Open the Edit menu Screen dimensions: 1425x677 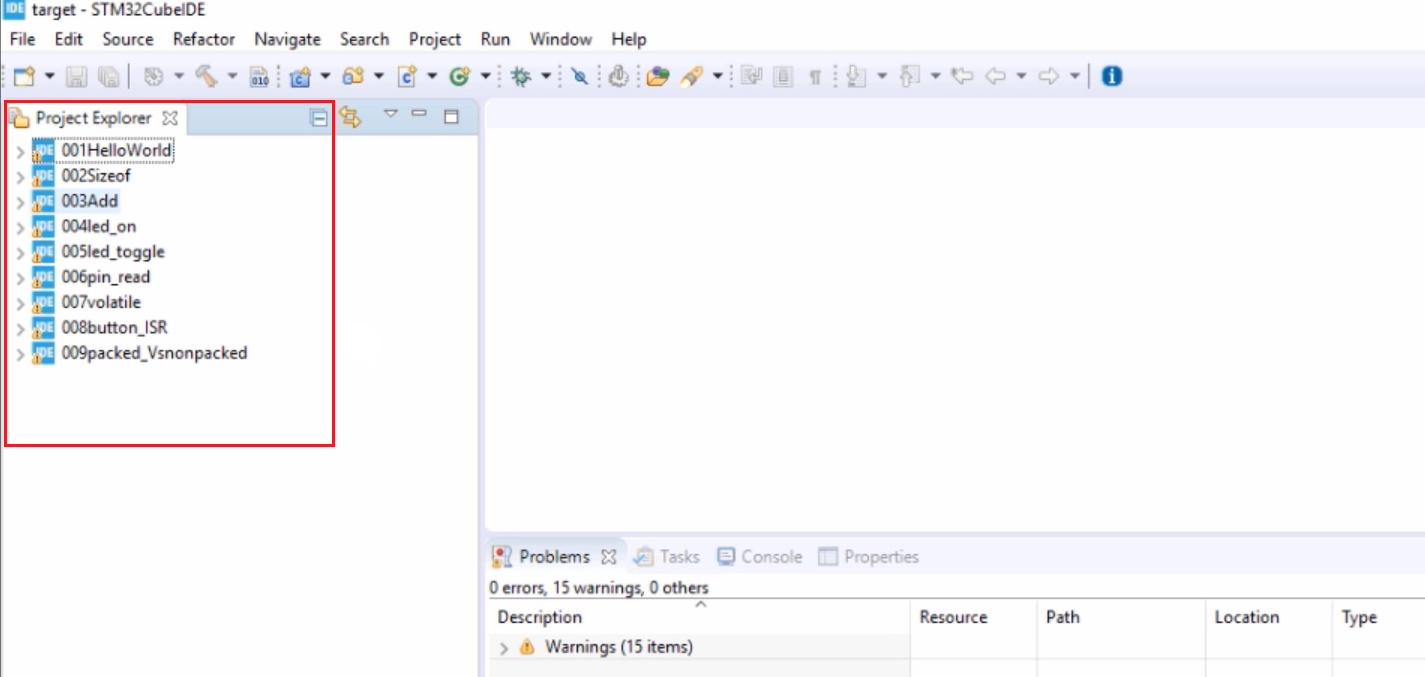pyautogui.click(x=69, y=39)
